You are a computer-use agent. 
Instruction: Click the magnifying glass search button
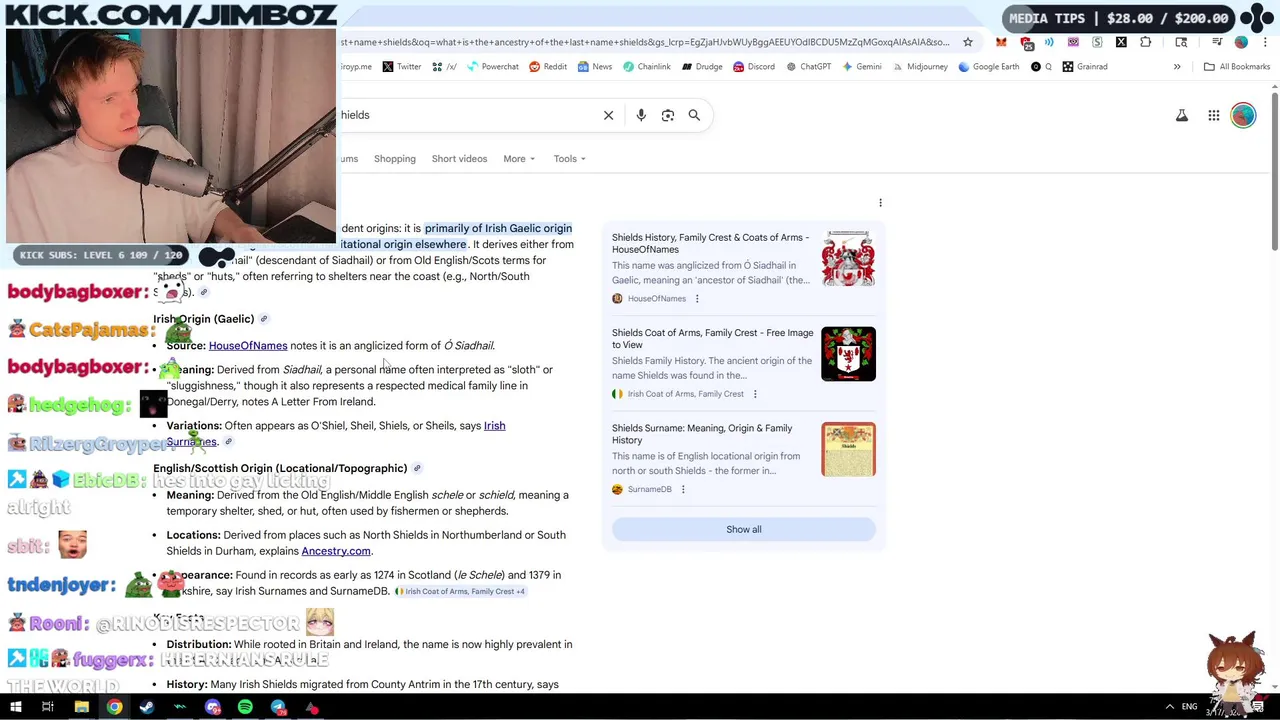[694, 115]
